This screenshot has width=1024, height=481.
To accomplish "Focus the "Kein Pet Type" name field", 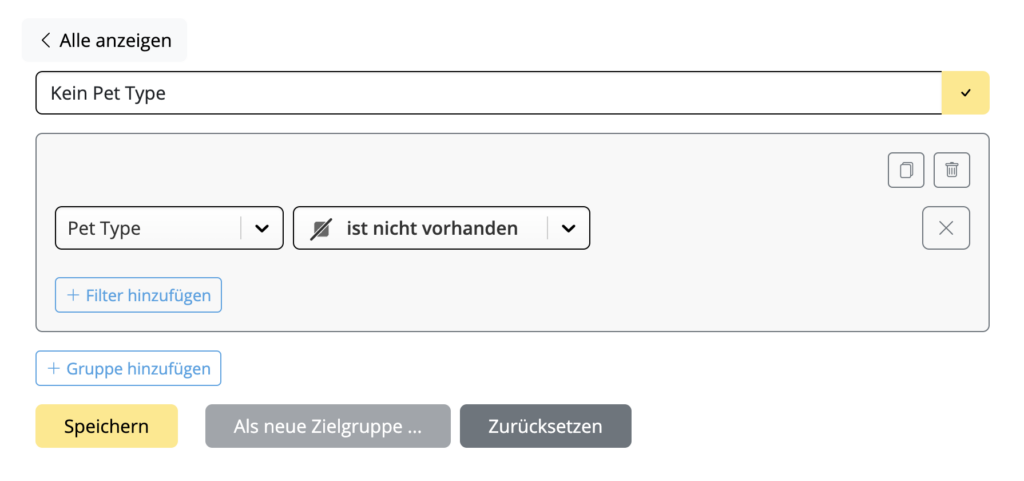I will 488,93.
